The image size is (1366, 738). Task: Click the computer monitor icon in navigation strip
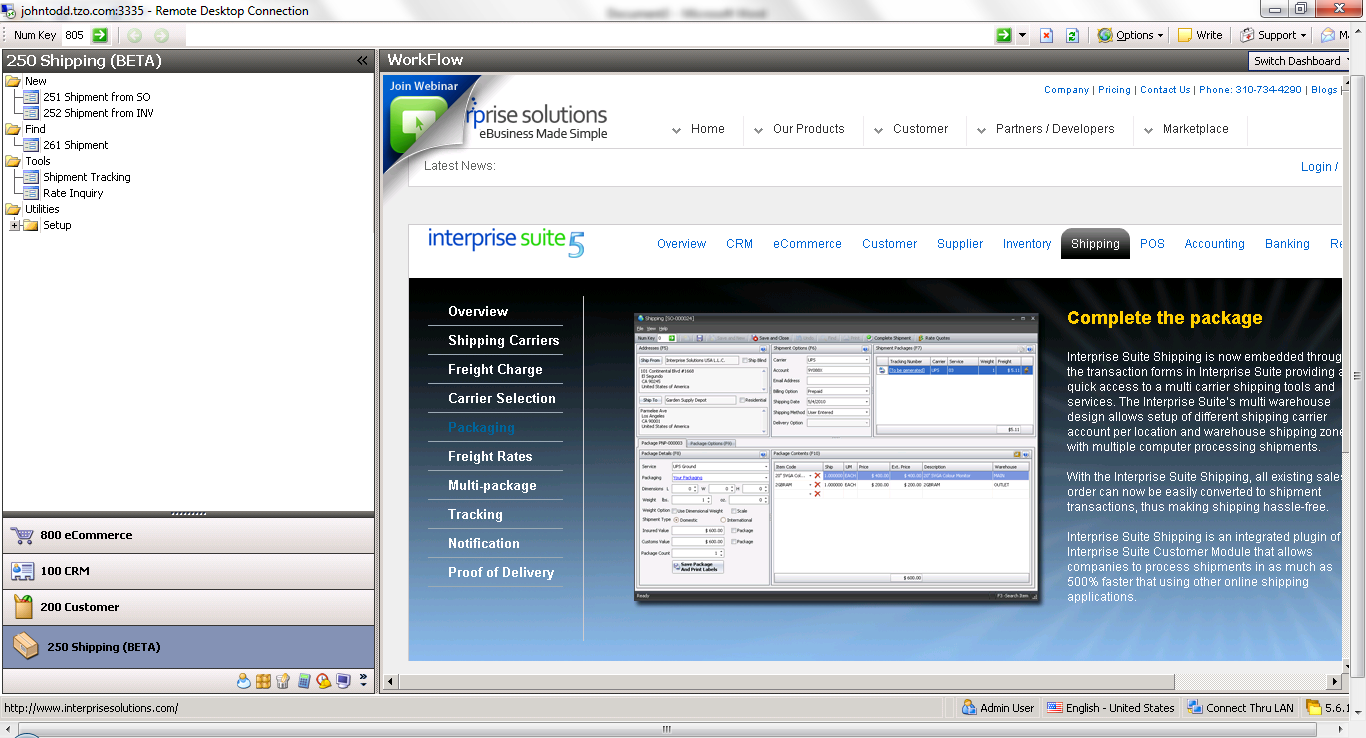(x=343, y=681)
